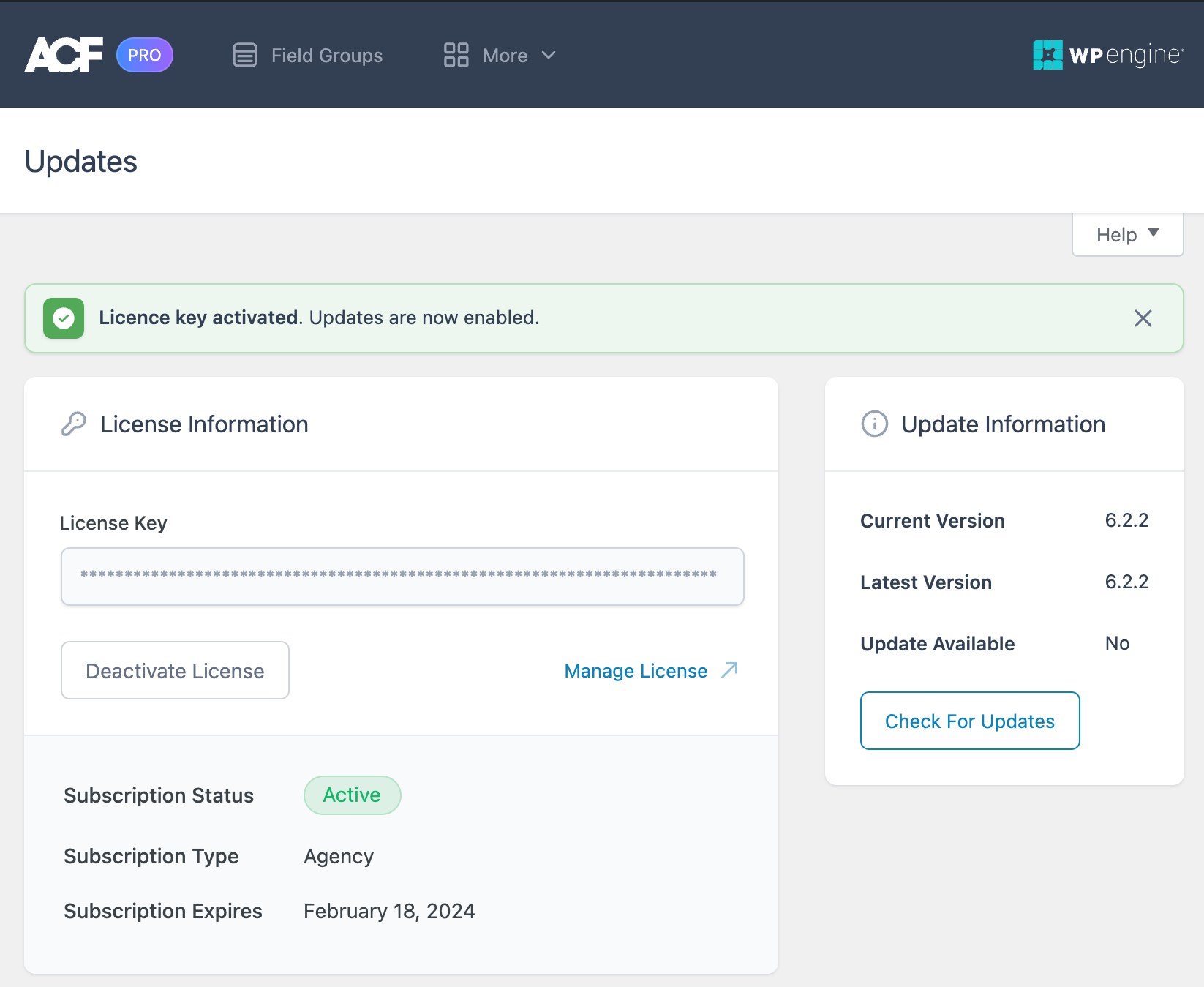Click the Check For Updates button
This screenshot has width=1204, height=987.
[969, 721]
